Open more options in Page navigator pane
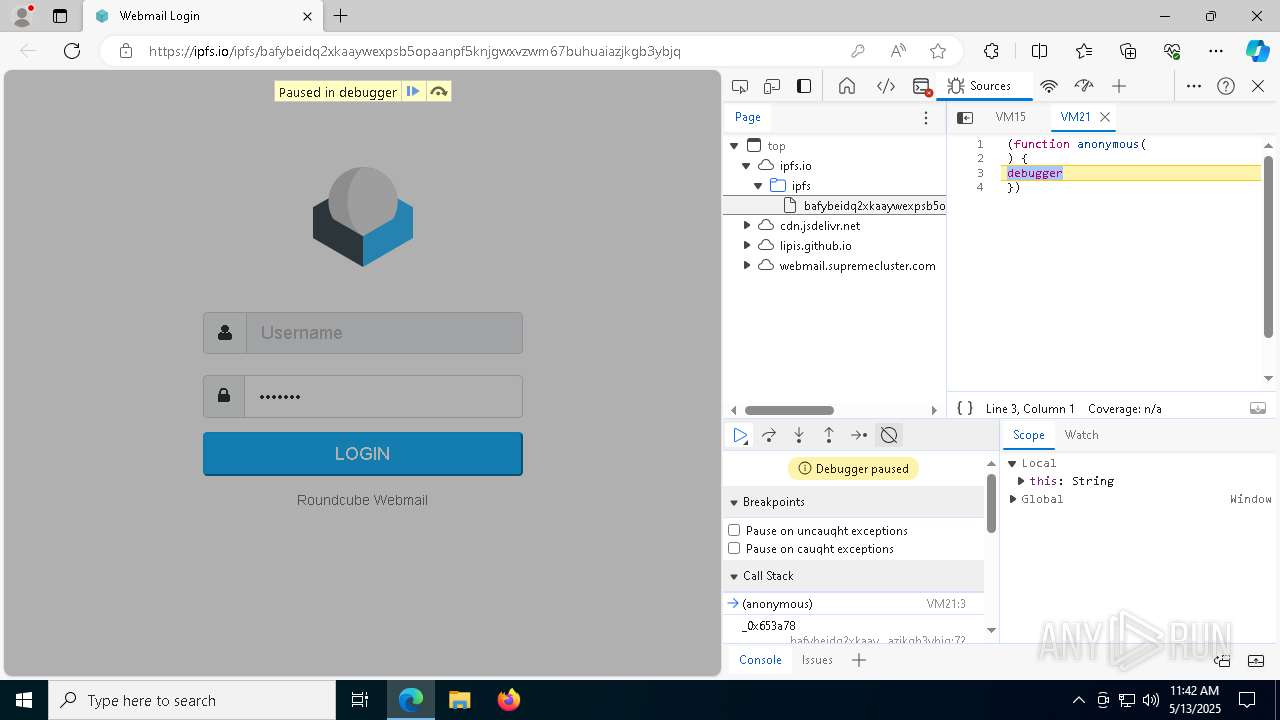This screenshot has height=720, width=1280. [926, 118]
